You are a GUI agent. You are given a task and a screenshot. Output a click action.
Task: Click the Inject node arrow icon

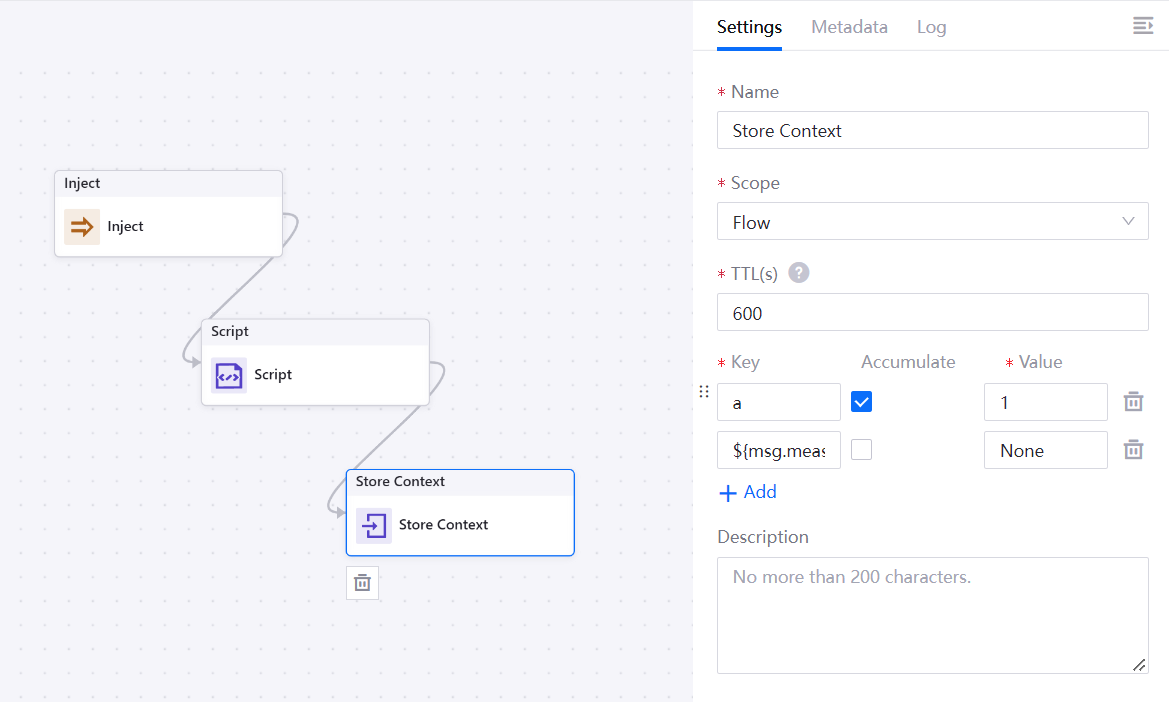click(82, 227)
